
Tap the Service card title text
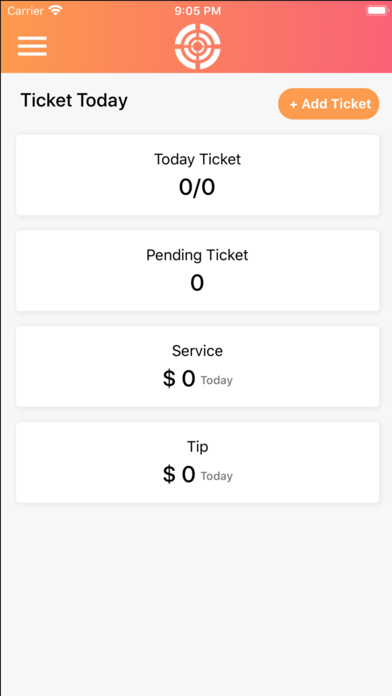[x=197, y=351]
